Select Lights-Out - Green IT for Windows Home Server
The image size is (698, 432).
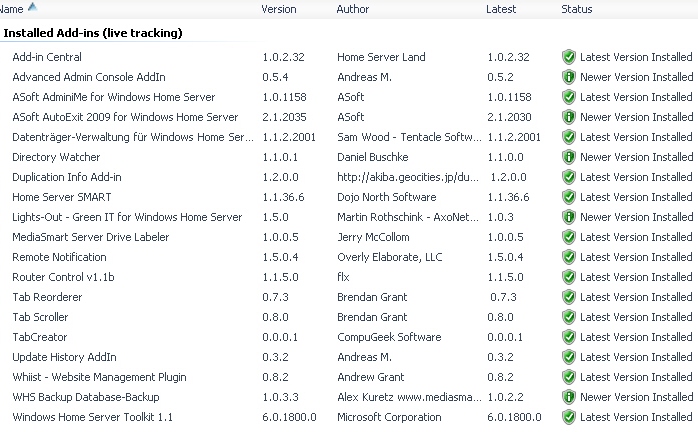click(127, 217)
